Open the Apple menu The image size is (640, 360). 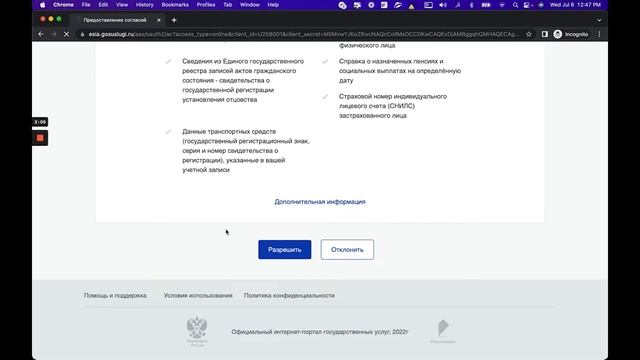click(42, 5)
